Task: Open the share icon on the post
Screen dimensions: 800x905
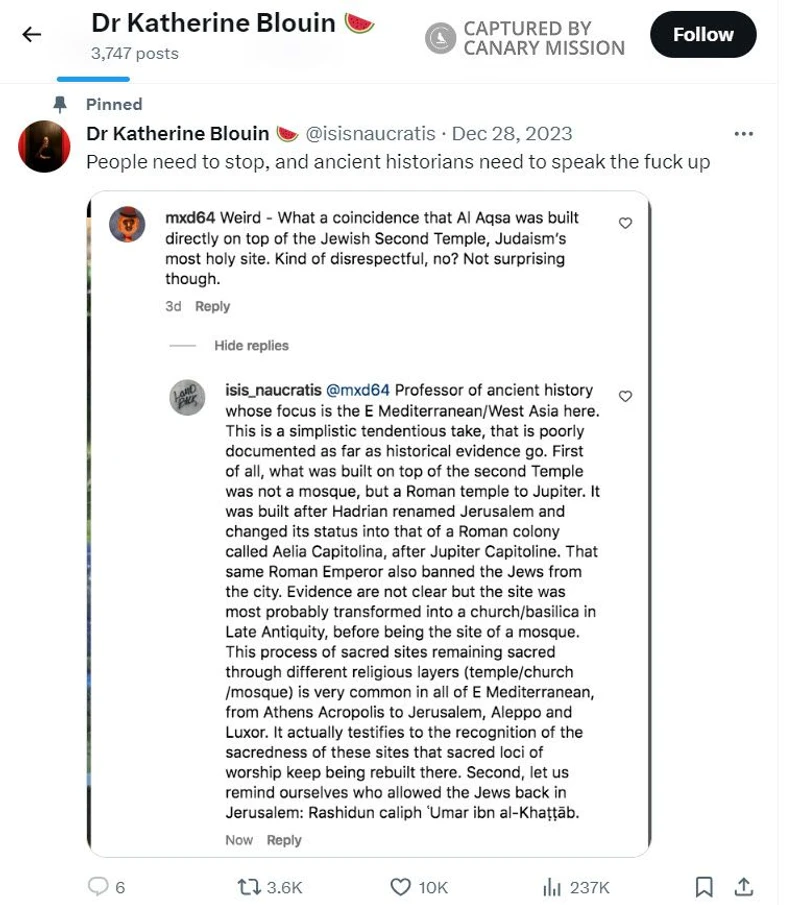Action: (744, 886)
